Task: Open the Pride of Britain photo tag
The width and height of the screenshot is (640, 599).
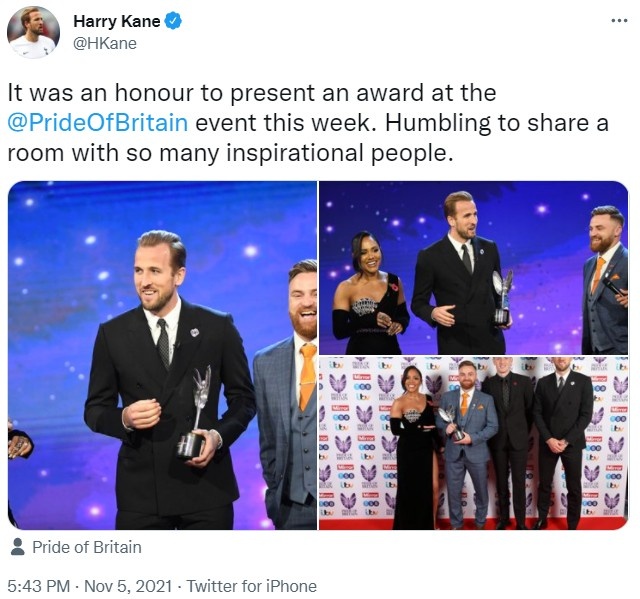Action: 87,547
